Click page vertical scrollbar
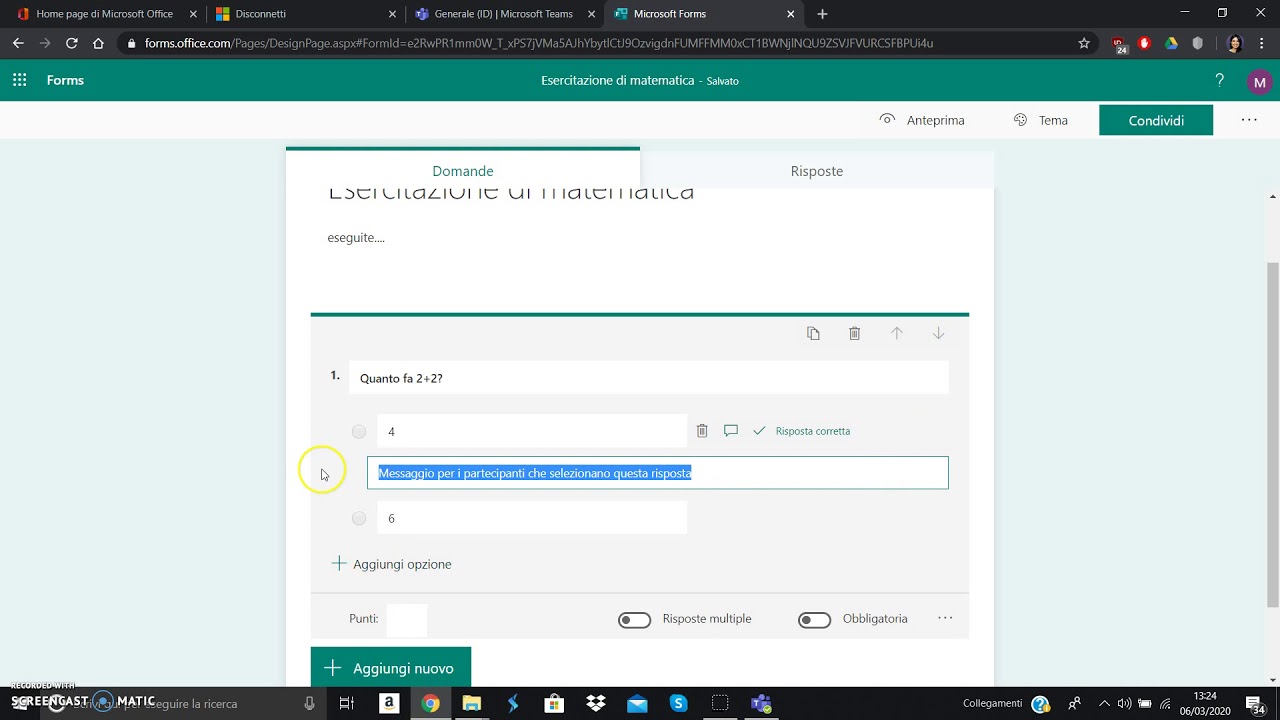Screen dimensions: 1280x720 coord(1272,433)
